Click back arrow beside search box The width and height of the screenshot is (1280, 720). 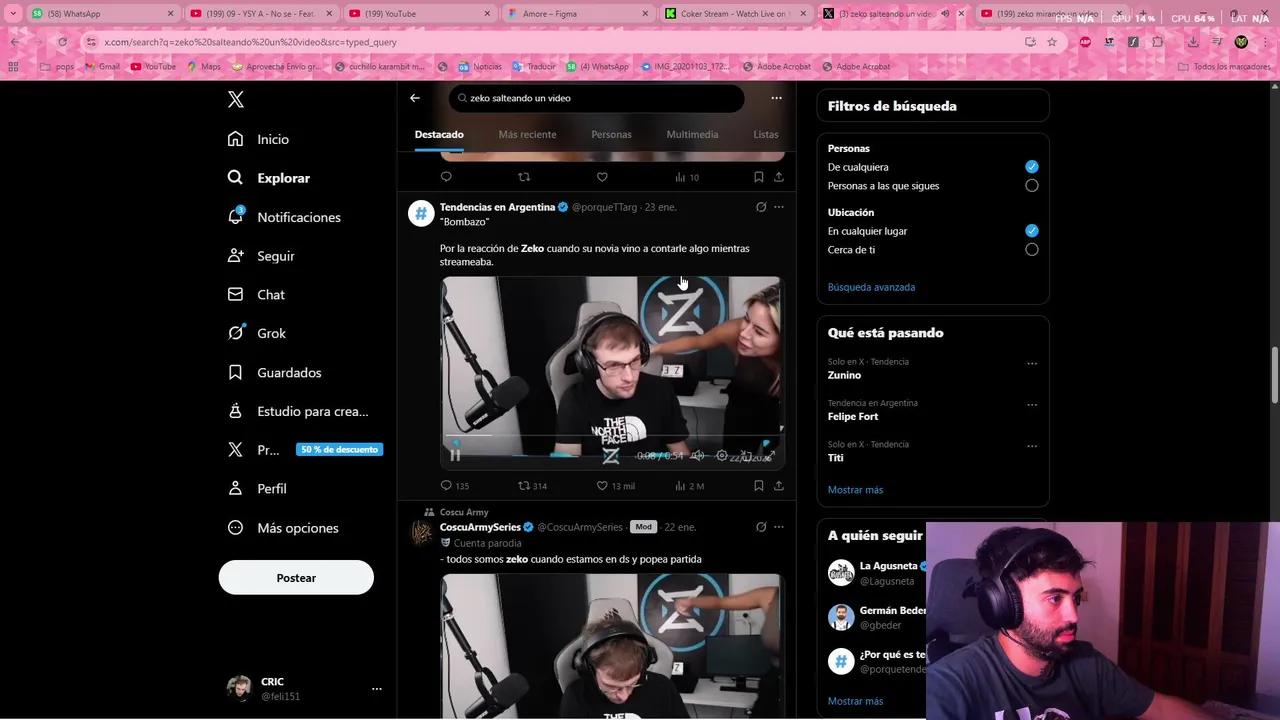[415, 98]
